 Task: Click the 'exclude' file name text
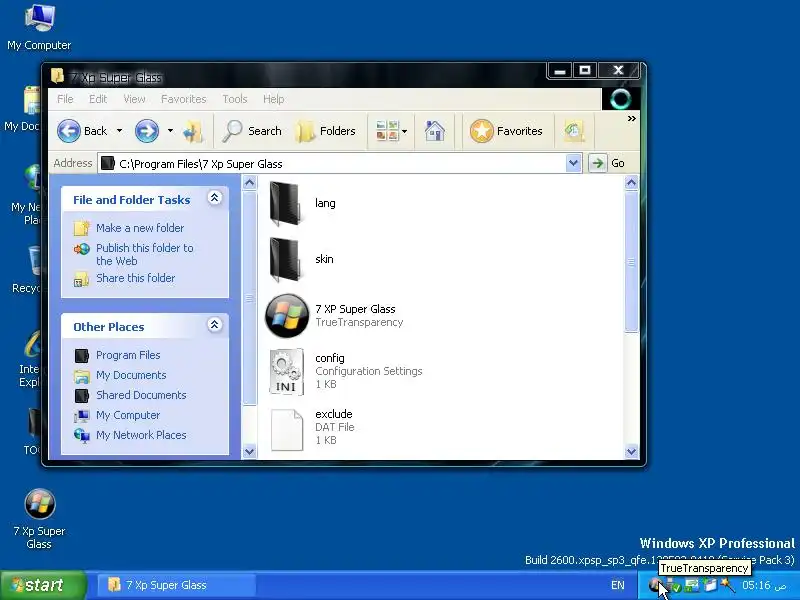(x=334, y=414)
